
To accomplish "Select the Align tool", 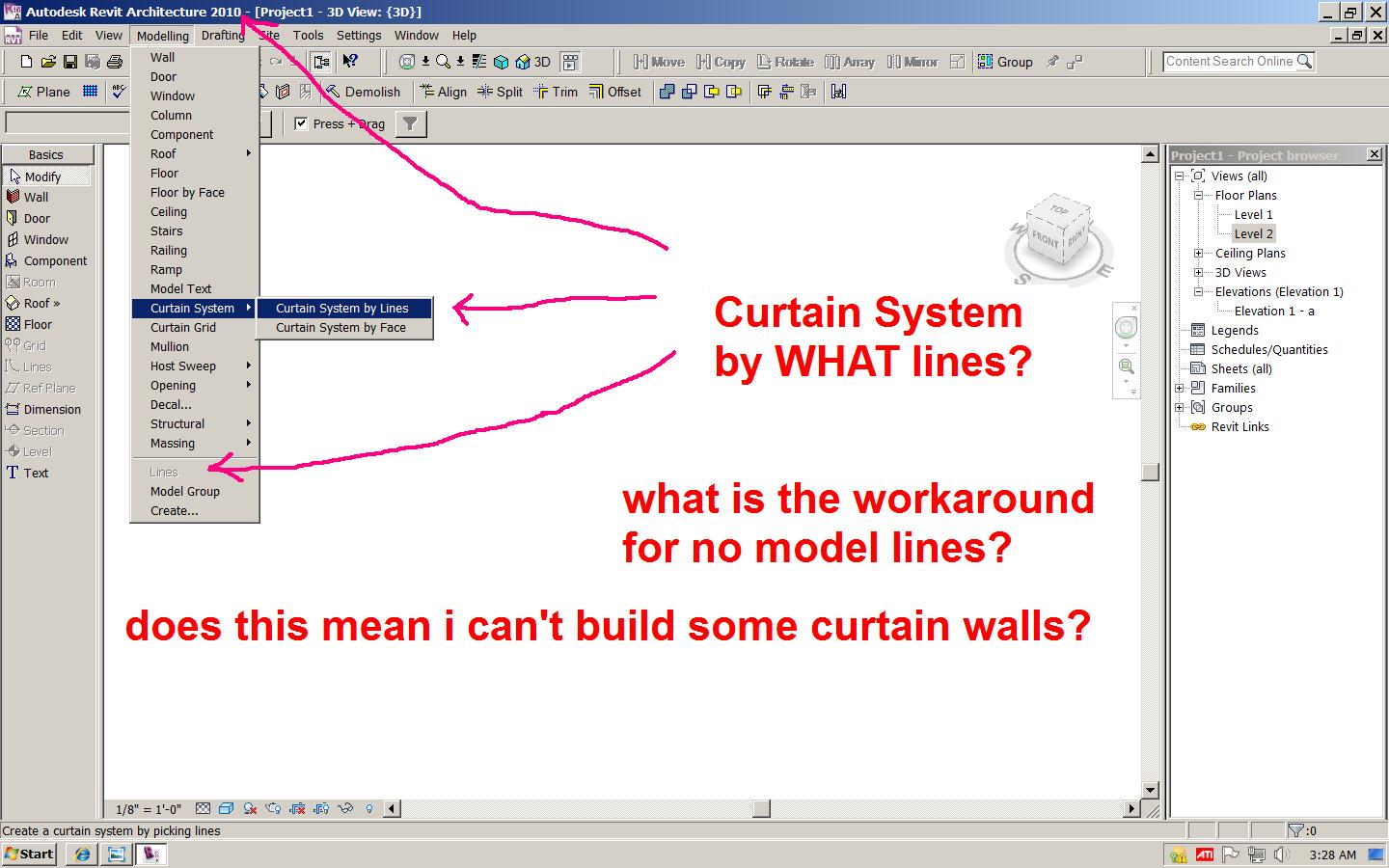I will coord(443,92).
